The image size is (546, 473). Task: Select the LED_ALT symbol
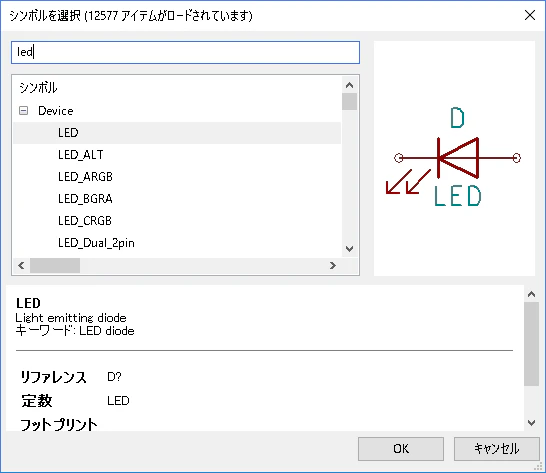[x=177, y=155]
